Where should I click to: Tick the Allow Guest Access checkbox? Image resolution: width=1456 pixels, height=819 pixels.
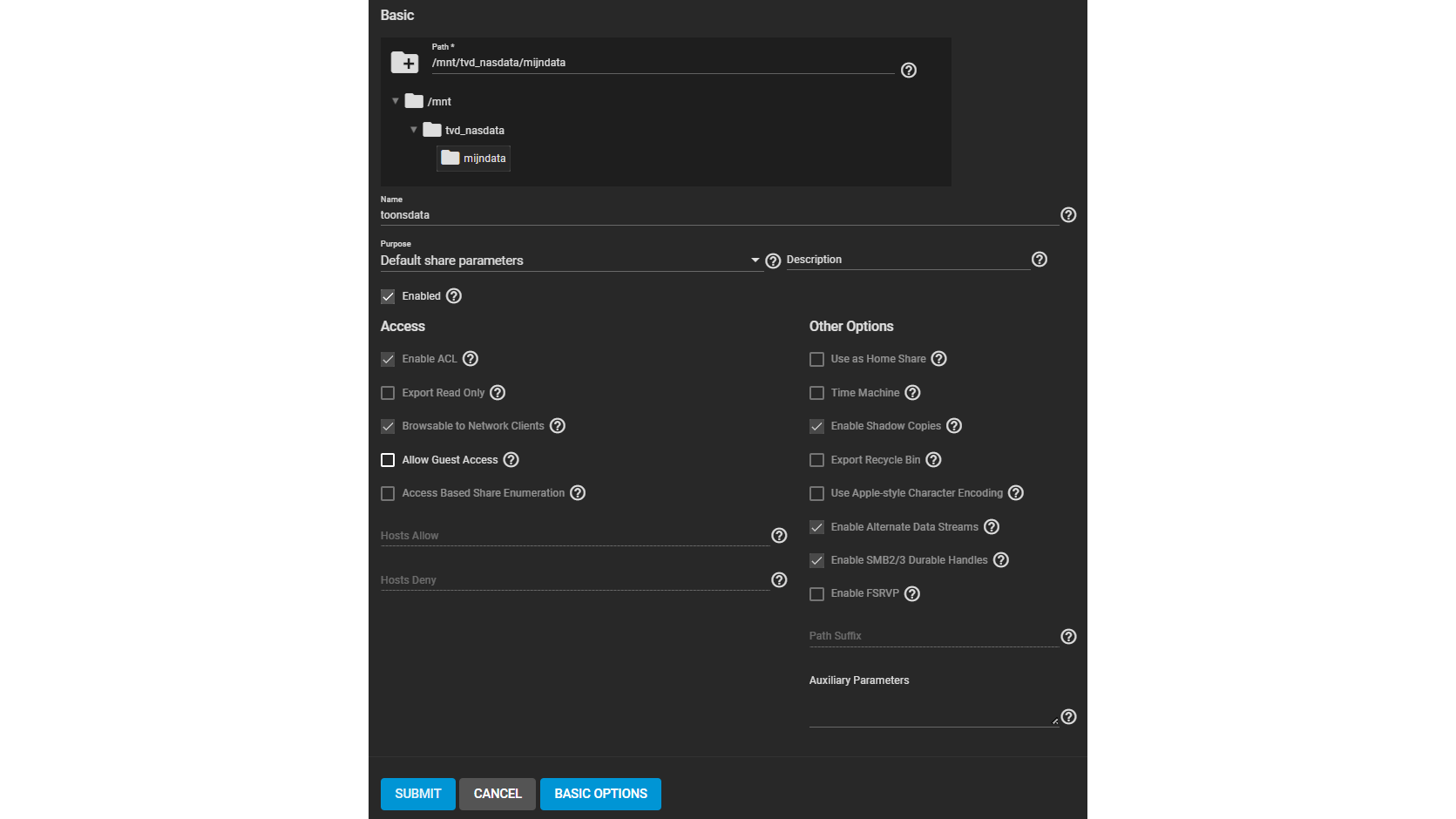point(388,460)
